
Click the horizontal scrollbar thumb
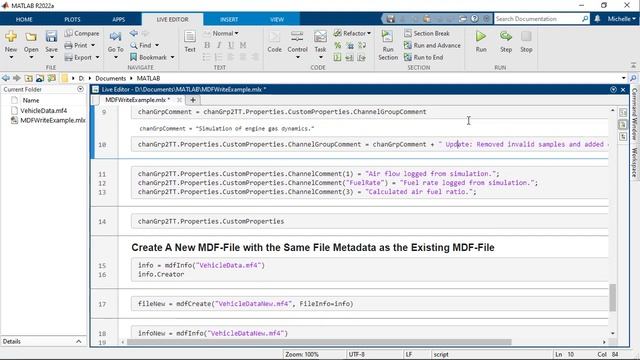point(319,342)
